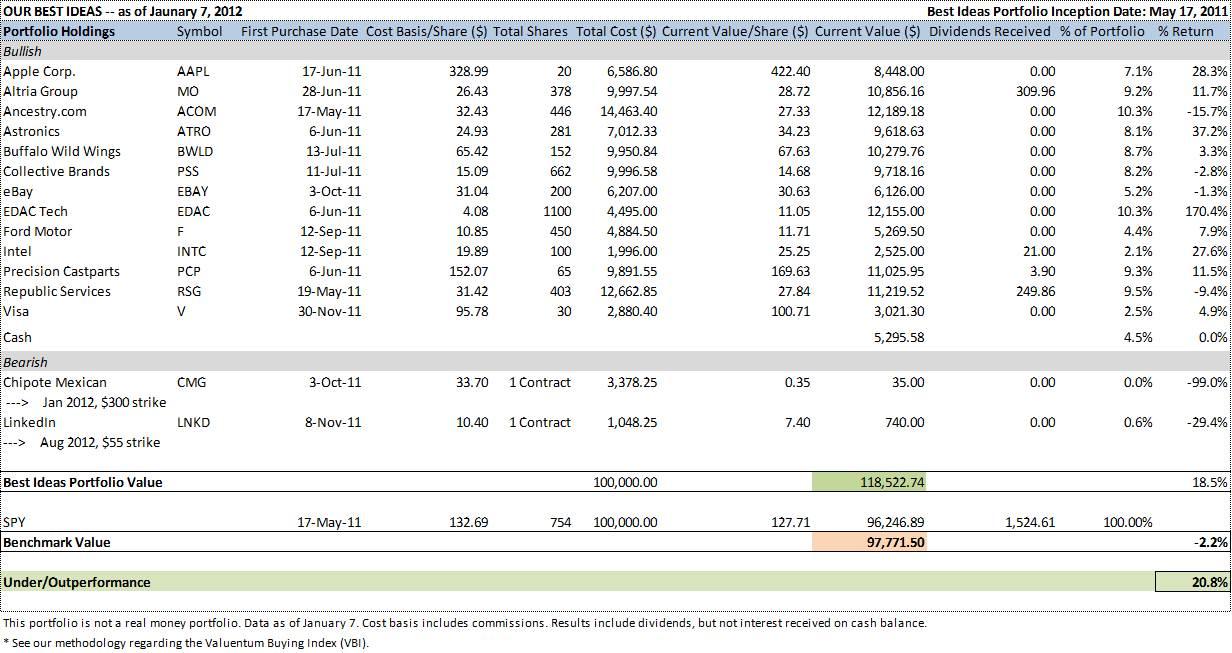Viewport: 1232px width, 653px height.
Task: Click the 'BWLD' symbol cell
Action: pyautogui.click(x=194, y=151)
